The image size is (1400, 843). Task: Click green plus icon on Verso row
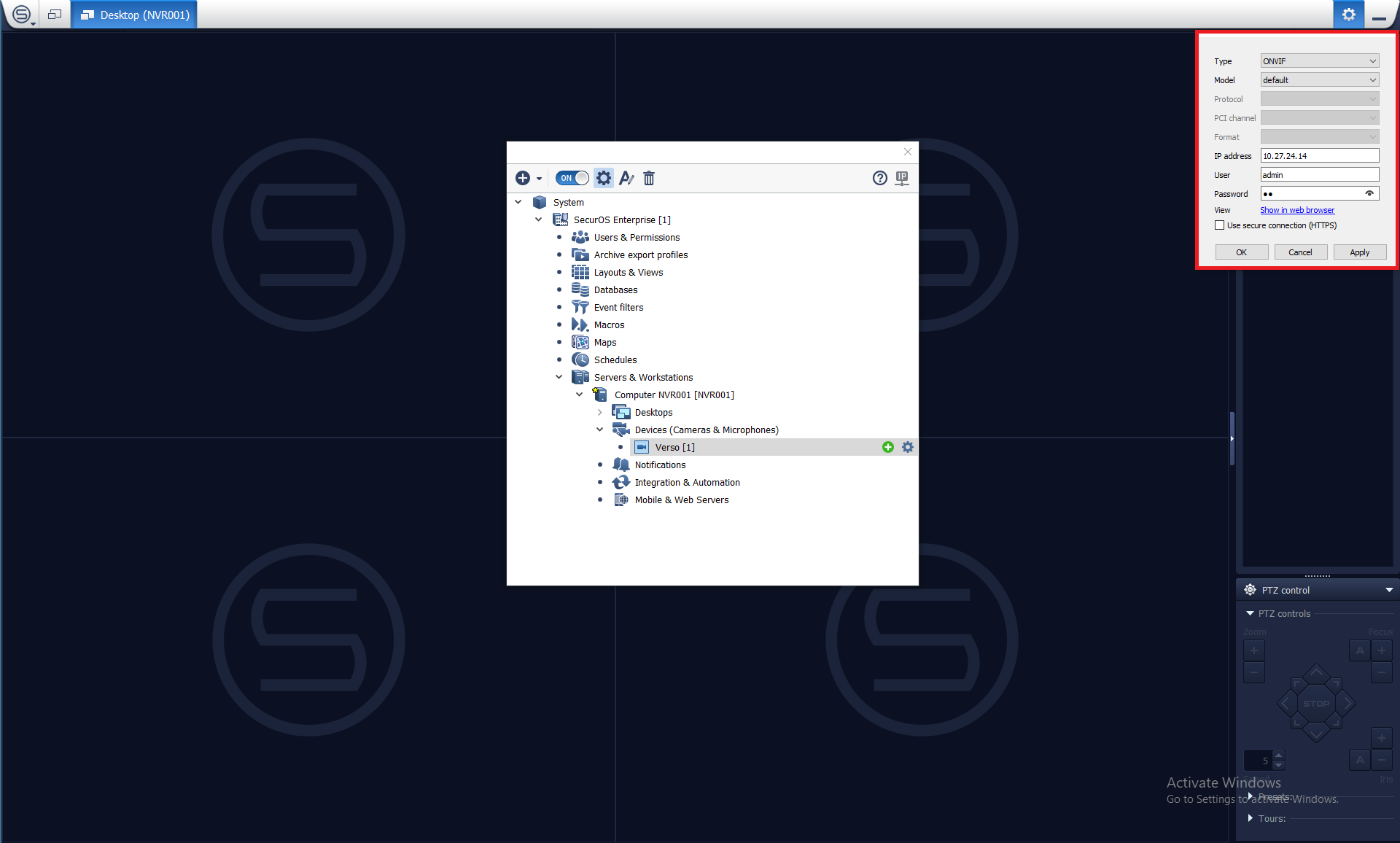click(x=888, y=447)
